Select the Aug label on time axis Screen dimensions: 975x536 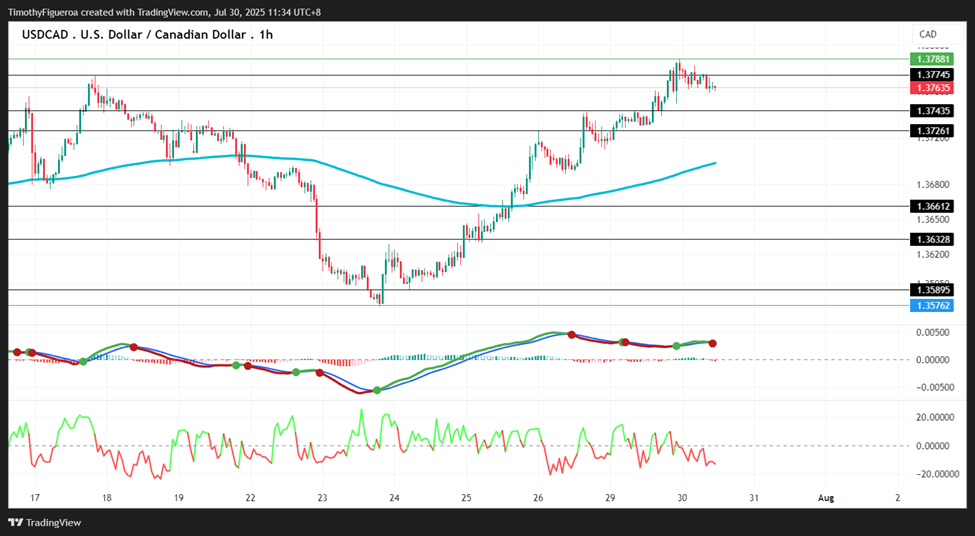point(825,497)
